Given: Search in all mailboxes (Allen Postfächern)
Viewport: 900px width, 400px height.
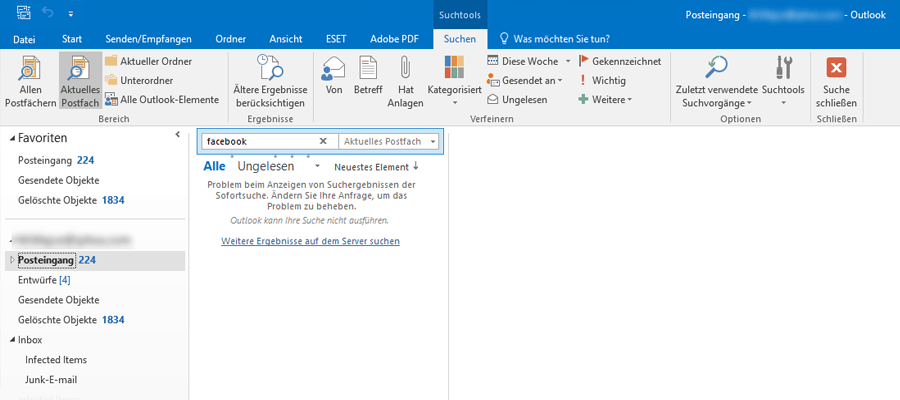Looking at the screenshot, I should 30,81.
